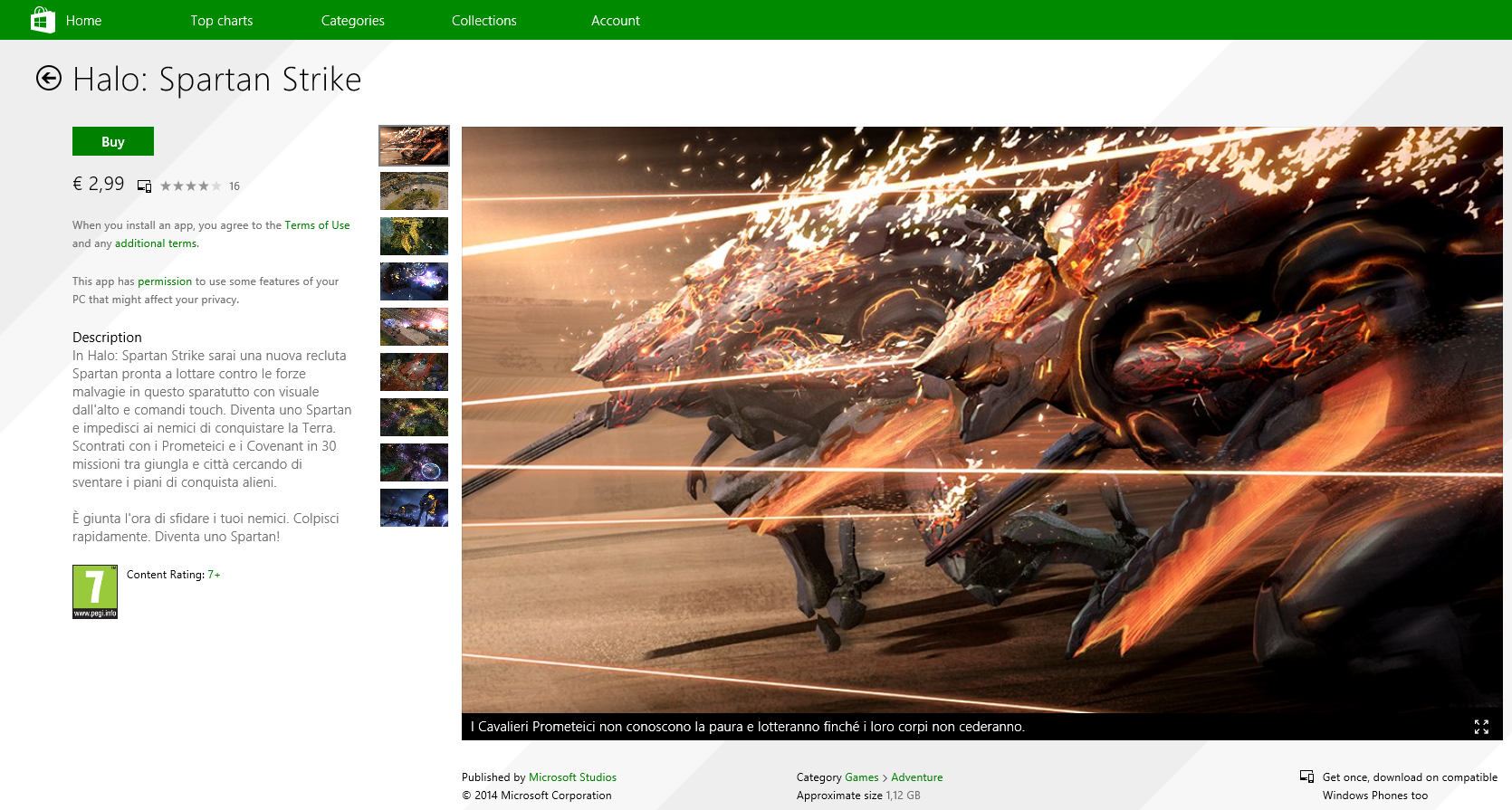Buy Halo: Spartan Strike
The width and height of the screenshot is (1512, 810).
point(113,141)
